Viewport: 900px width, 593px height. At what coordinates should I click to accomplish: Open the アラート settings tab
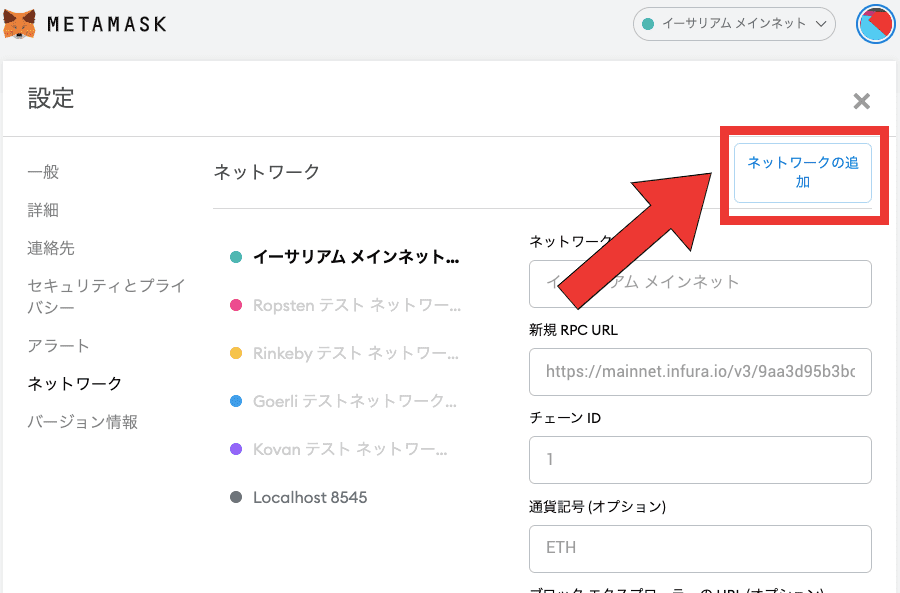pyautogui.click(x=59, y=346)
